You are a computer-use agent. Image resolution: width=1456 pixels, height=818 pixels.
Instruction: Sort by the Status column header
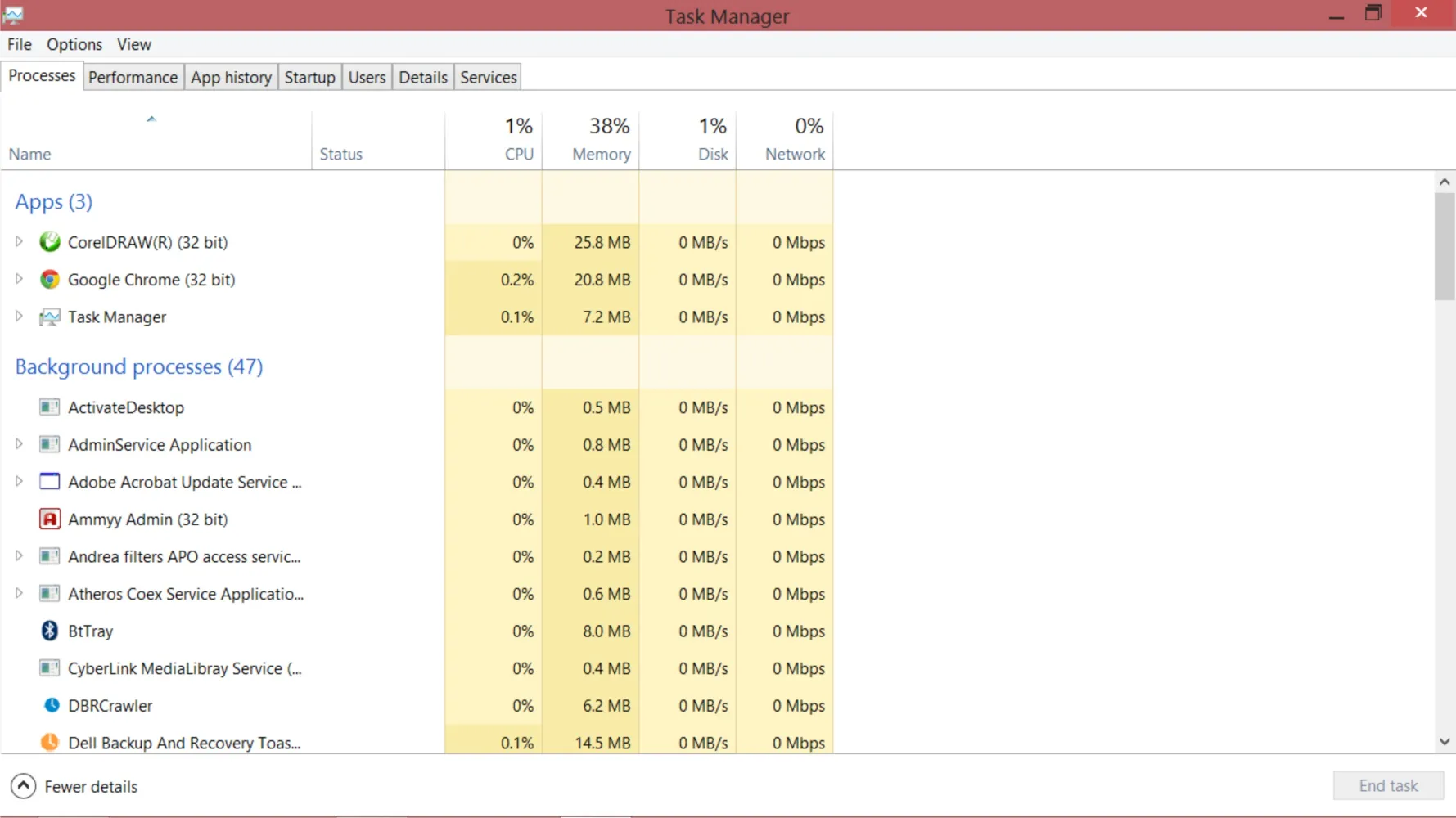(x=378, y=141)
